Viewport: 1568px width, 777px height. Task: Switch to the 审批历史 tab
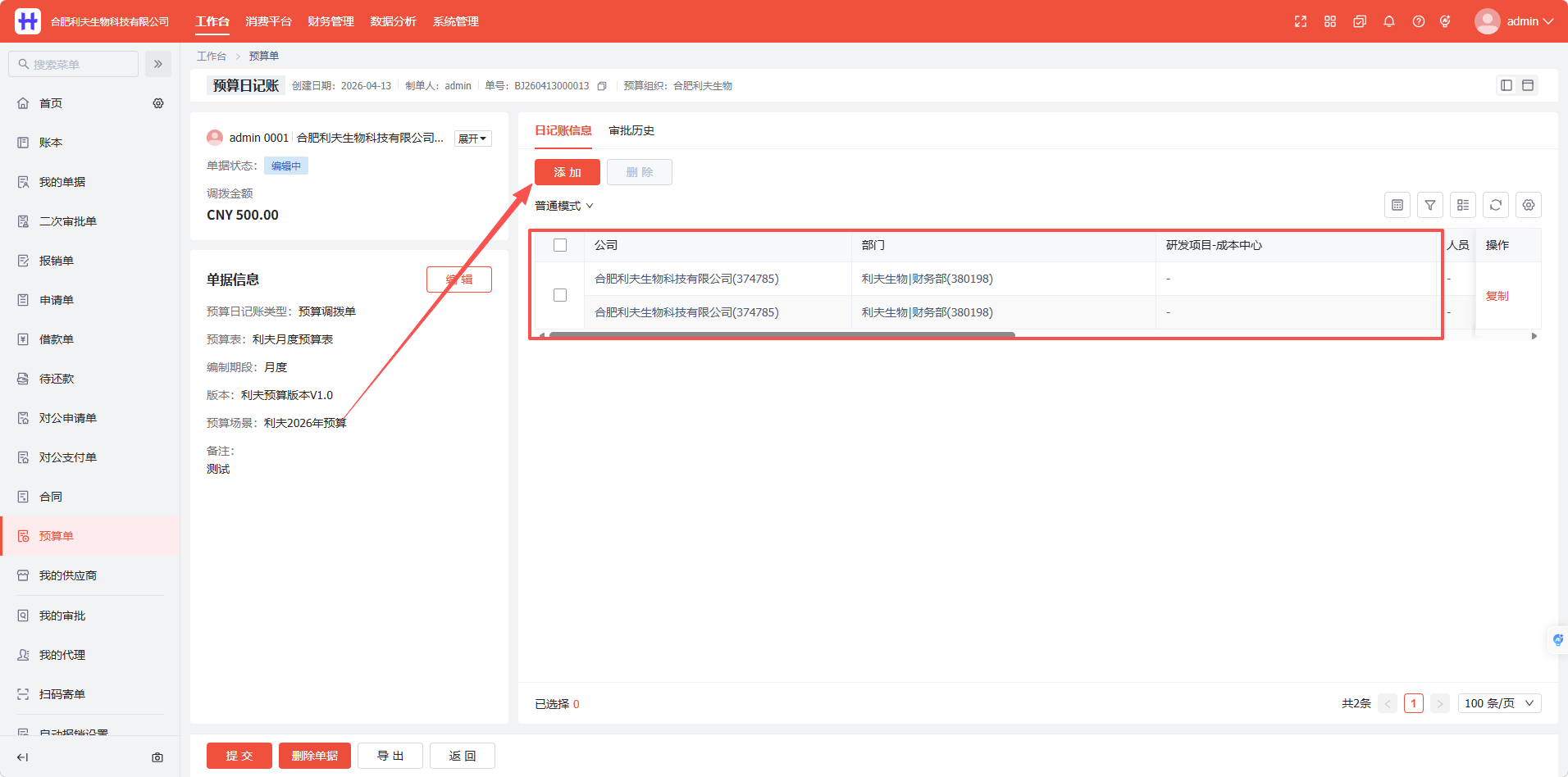[x=631, y=130]
